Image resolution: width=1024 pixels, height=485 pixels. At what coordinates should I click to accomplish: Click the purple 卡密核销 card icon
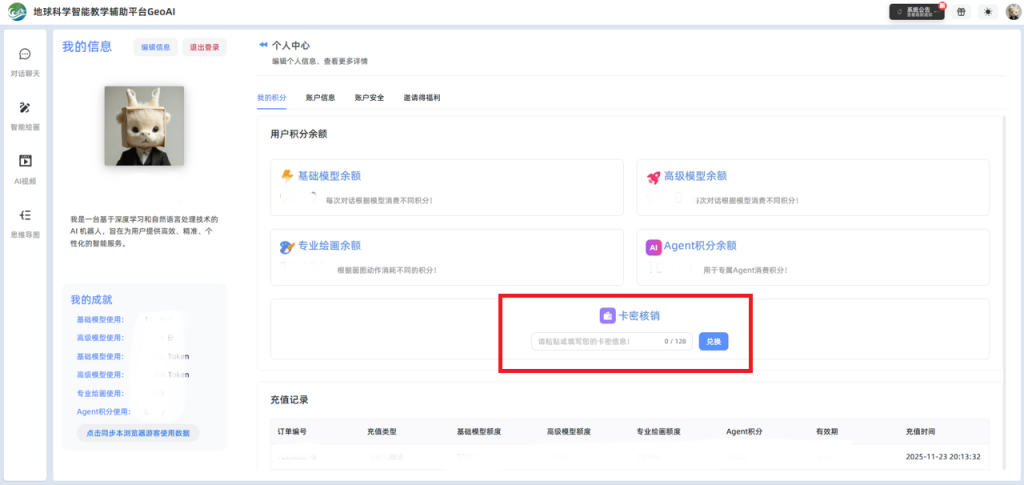point(607,316)
